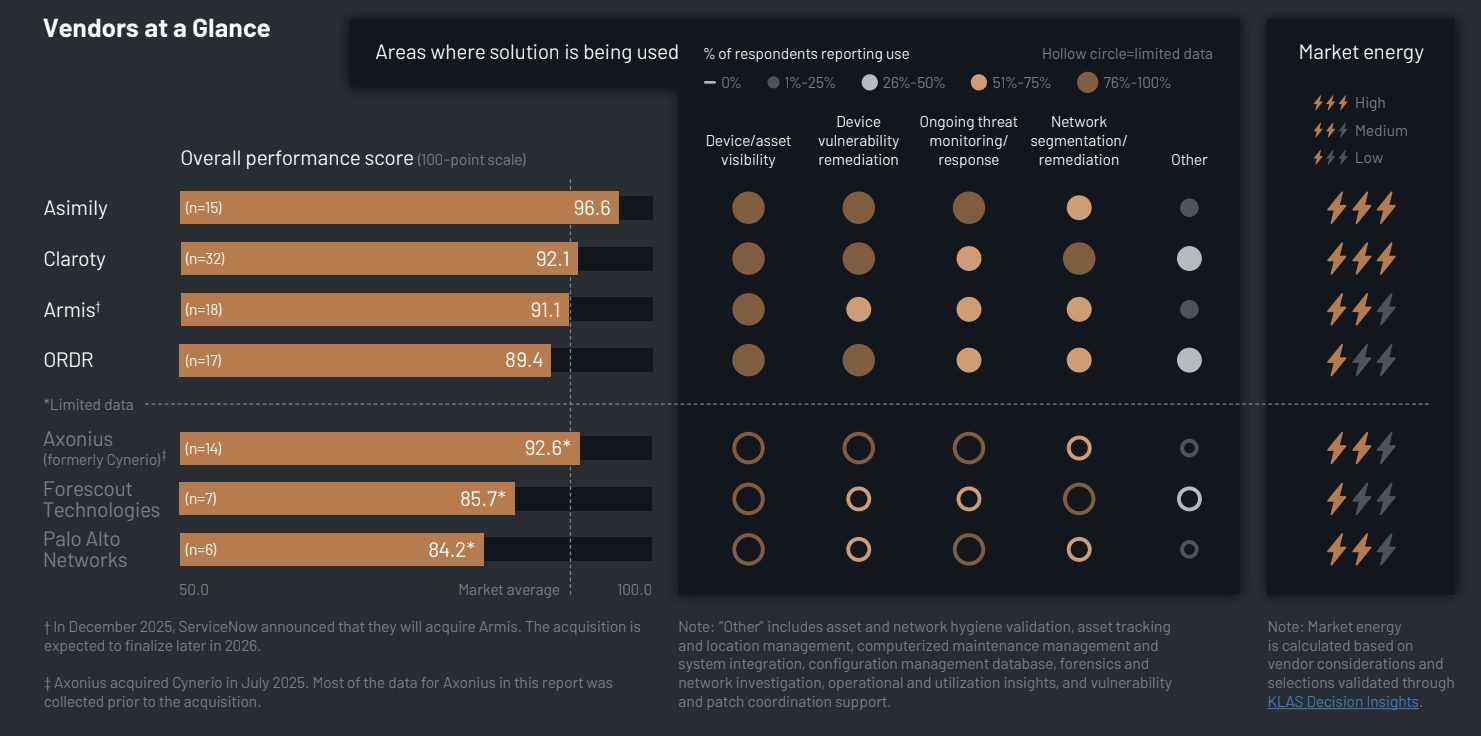
Task: Click Armis device vulnerability remediation circle
Action: pos(858,310)
